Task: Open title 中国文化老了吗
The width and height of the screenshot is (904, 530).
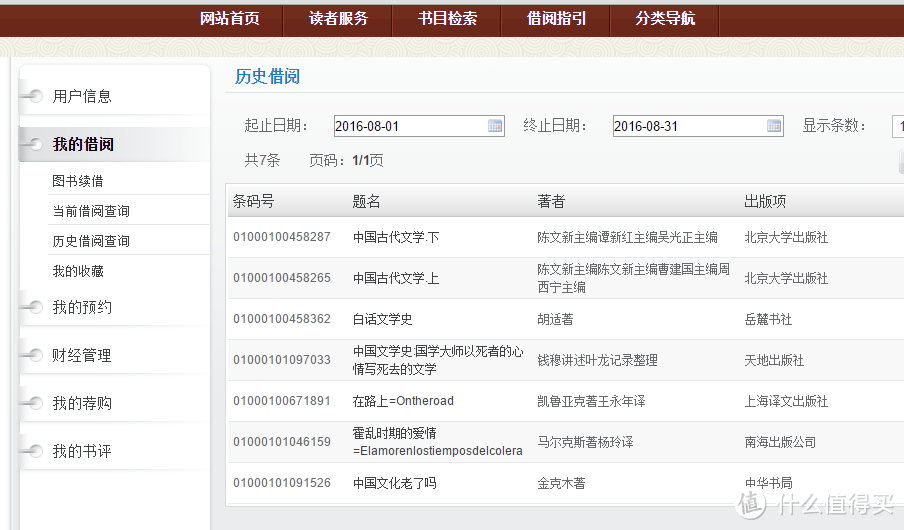Action: [x=394, y=483]
